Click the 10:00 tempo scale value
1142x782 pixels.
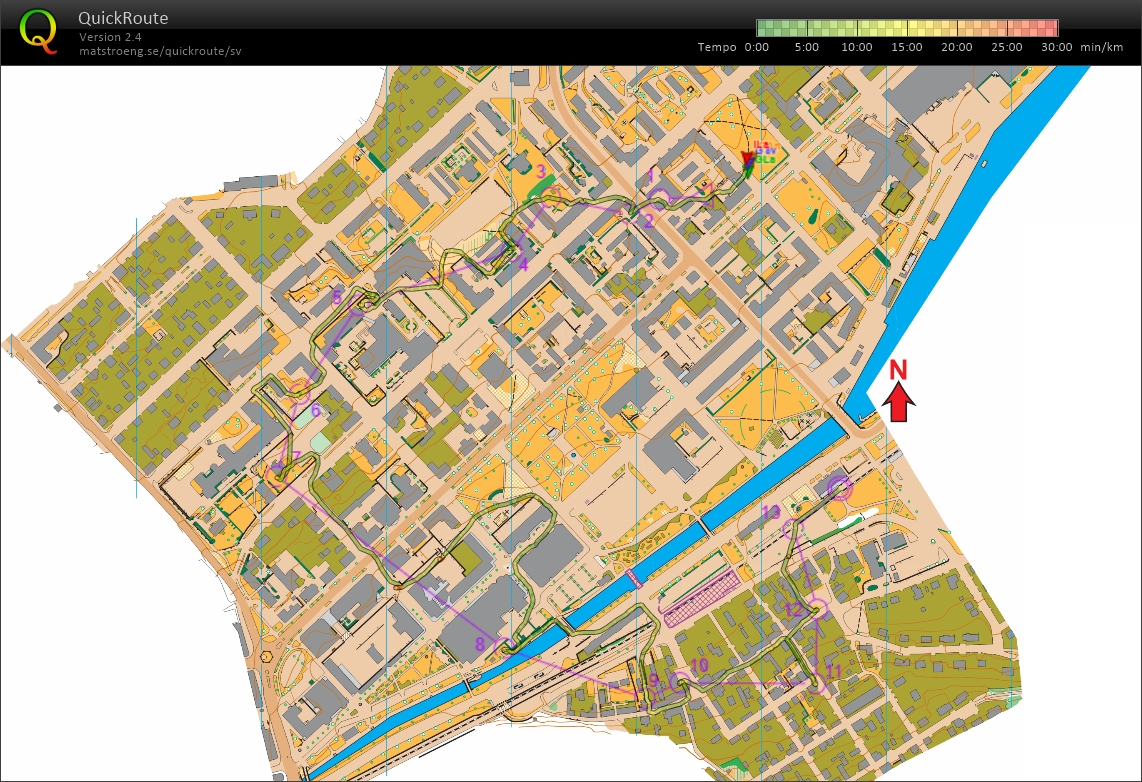click(856, 47)
